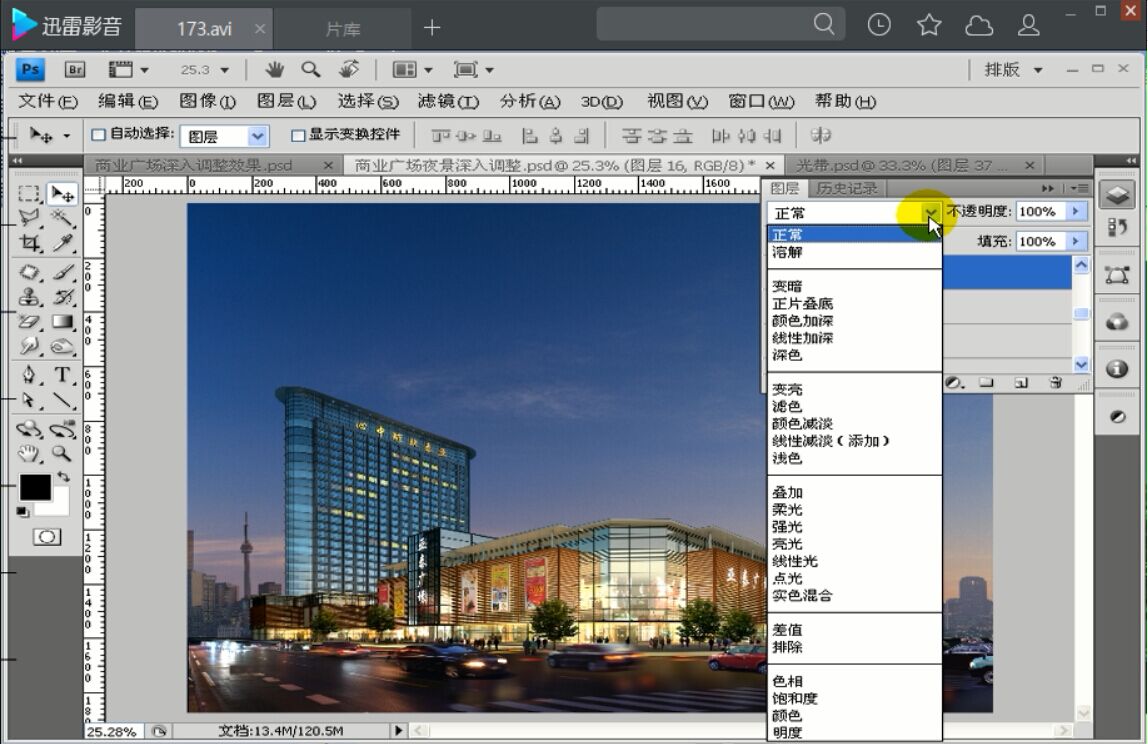Click the black foreground color swatch
Image resolution: width=1148 pixels, height=744 pixels.
click(x=34, y=486)
